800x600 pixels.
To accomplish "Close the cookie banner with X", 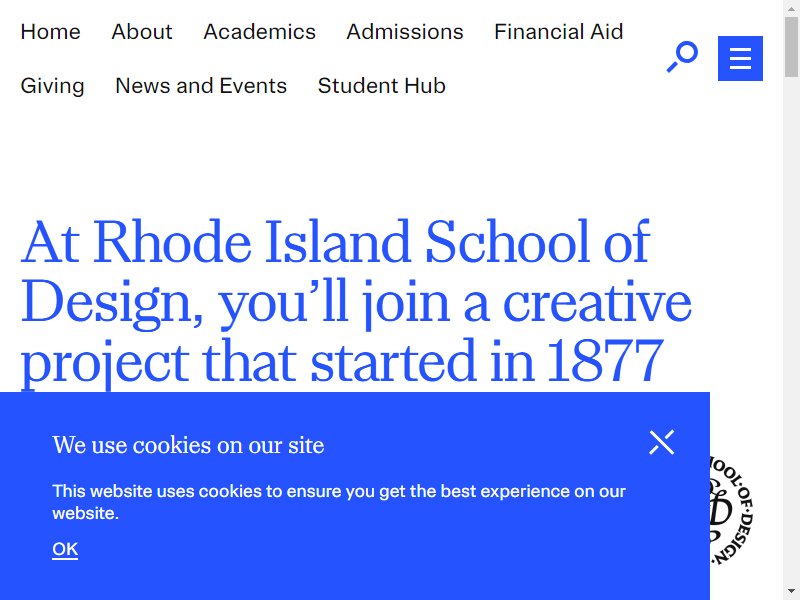I will (x=662, y=442).
